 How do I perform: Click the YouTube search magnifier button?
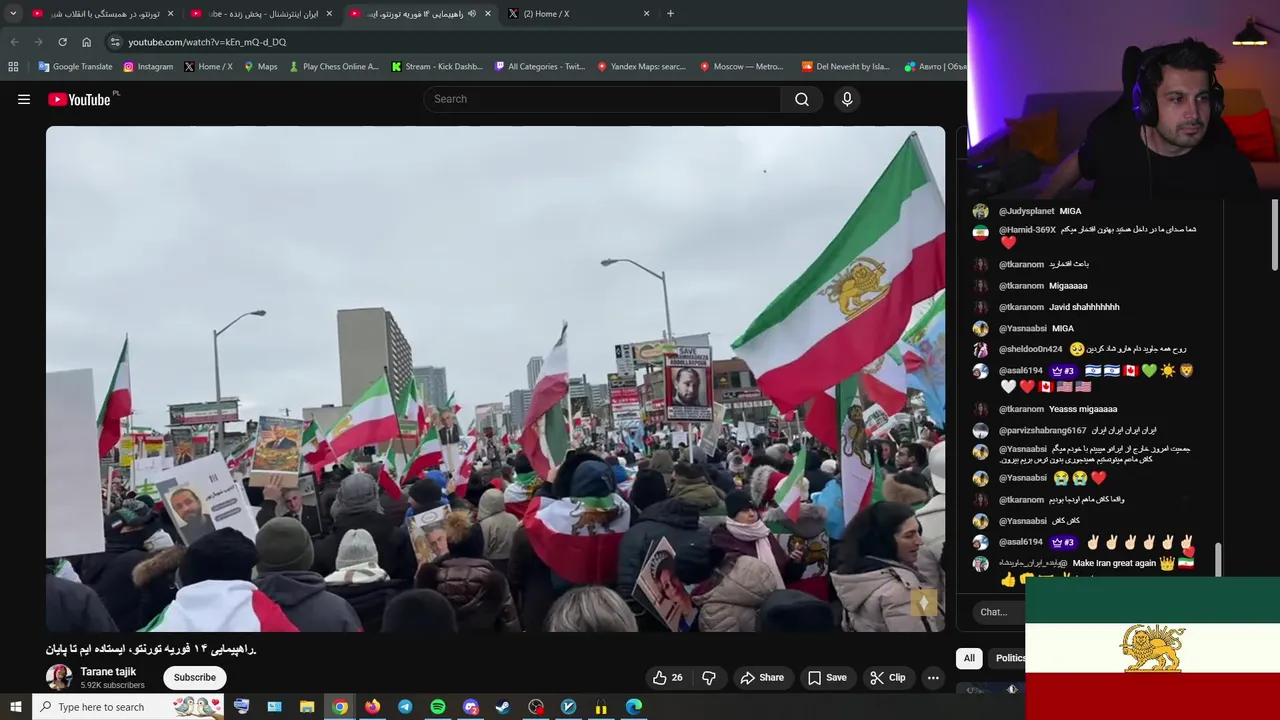pyautogui.click(x=802, y=99)
